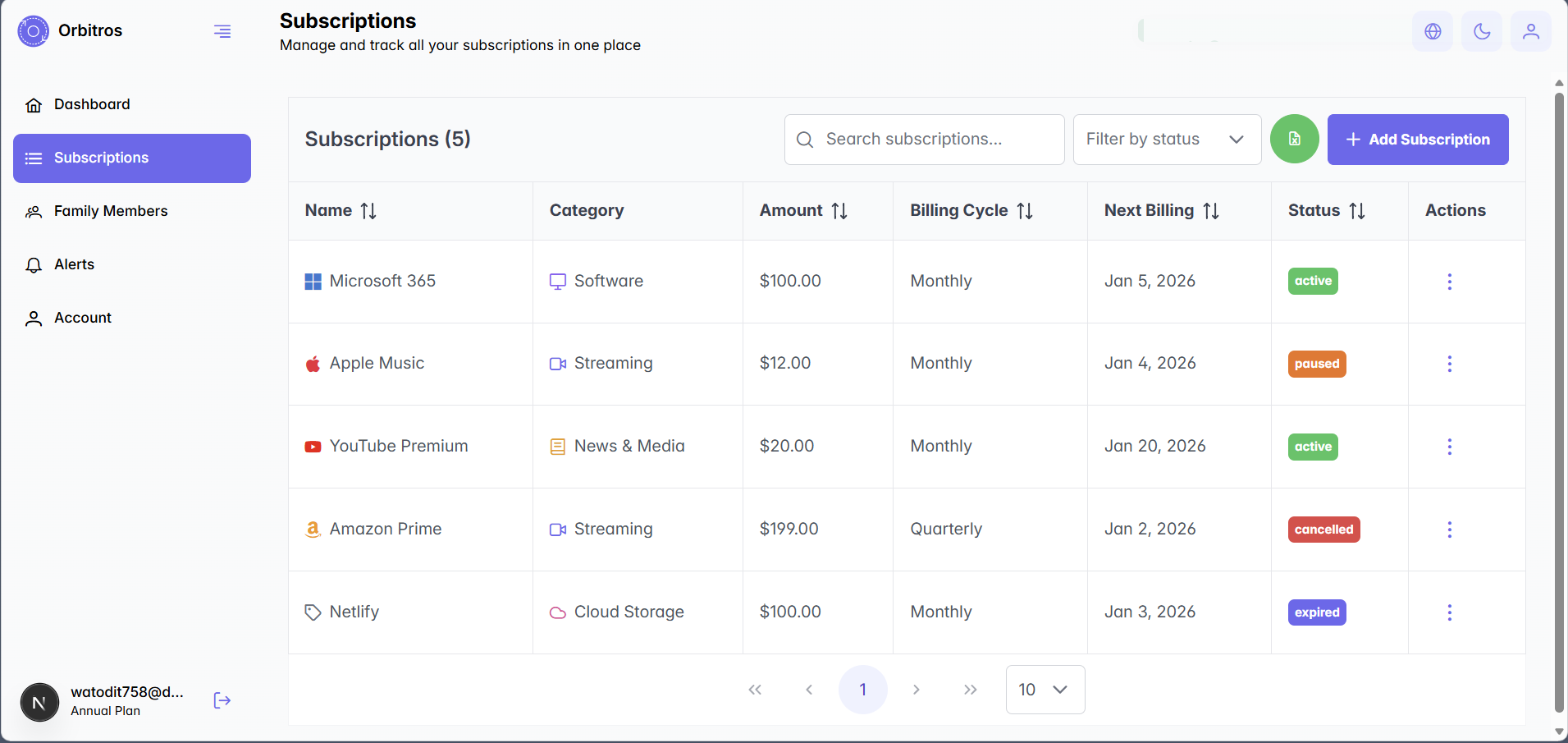Expand the Next Billing sort control
1568x743 pixels.
point(1211,210)
